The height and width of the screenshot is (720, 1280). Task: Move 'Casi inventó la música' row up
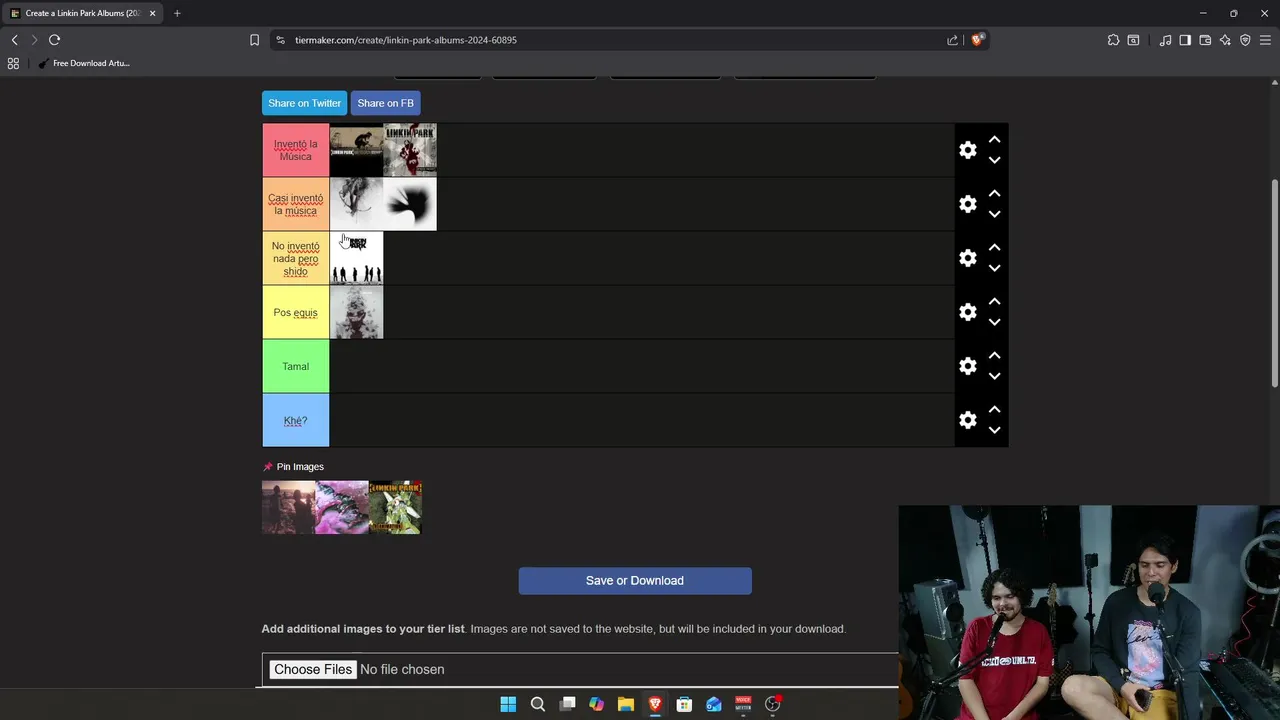coord(994,194)
